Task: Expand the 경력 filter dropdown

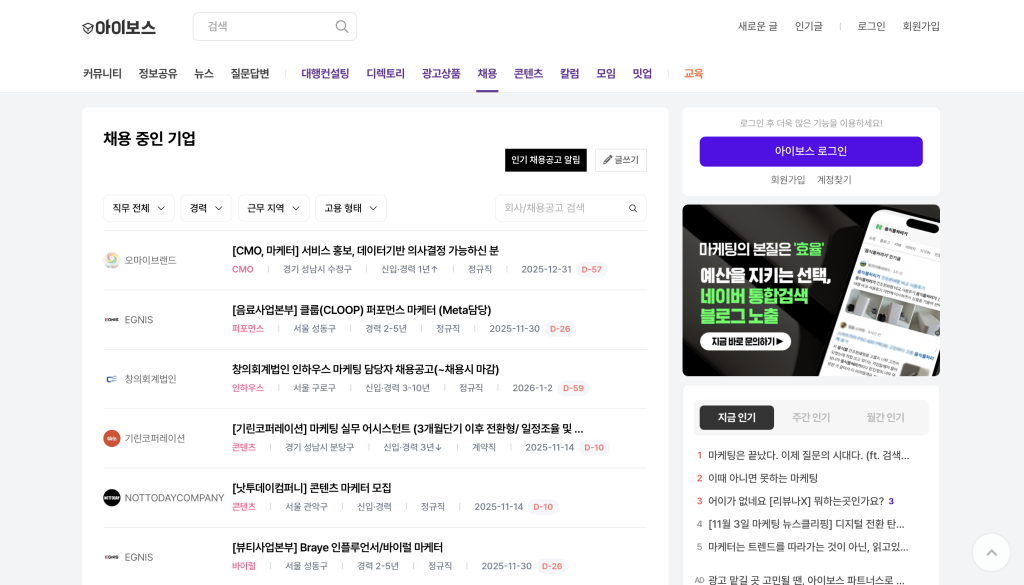Action: [206, 208]
